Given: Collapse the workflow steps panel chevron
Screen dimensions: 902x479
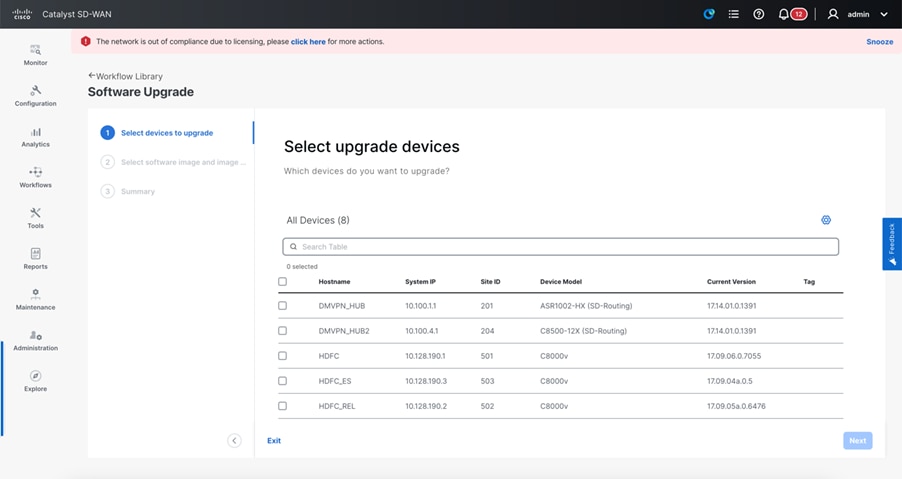Looking at the screenshot, I should point(234,440).
